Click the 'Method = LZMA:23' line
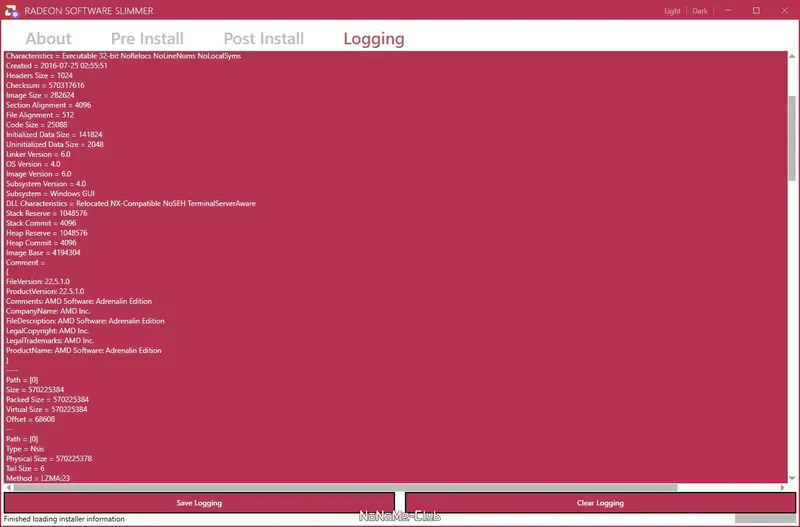Image resolution: width=800 pixels, height=527 pixels. coord(38,478)
